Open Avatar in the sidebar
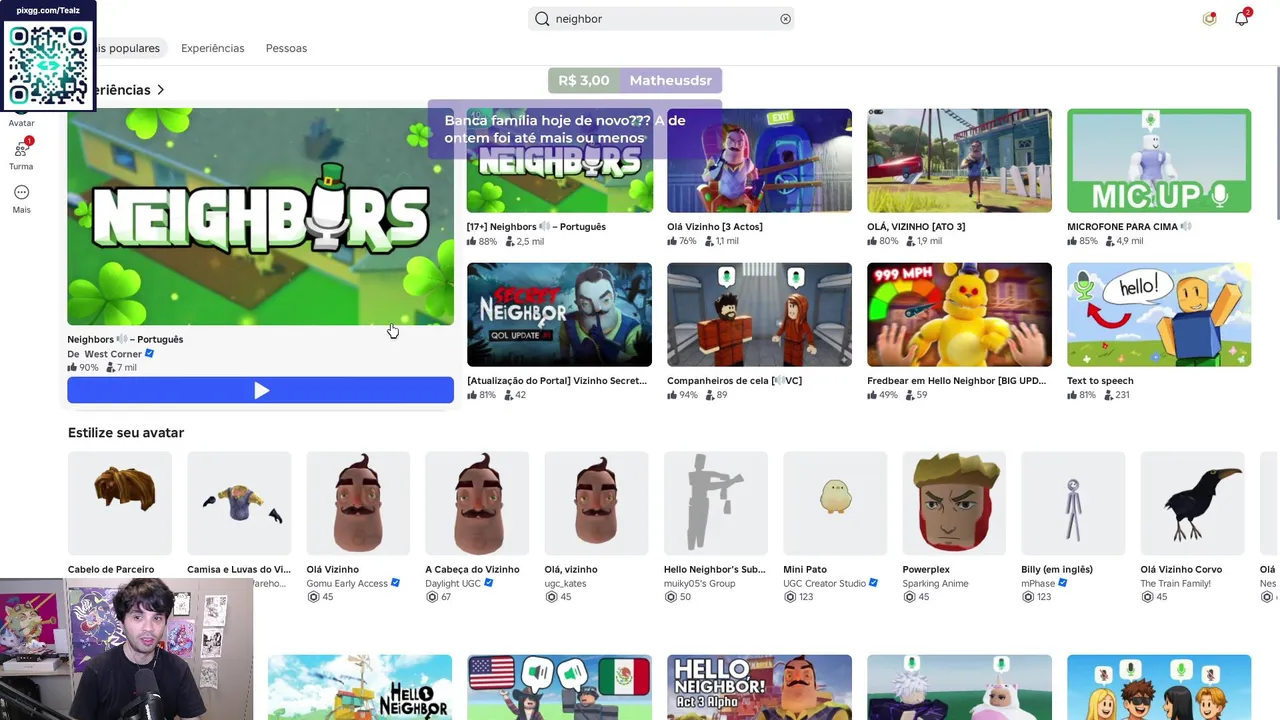Image resolution: width=1280 pixels, height=720 pixels. pos(21,123)
